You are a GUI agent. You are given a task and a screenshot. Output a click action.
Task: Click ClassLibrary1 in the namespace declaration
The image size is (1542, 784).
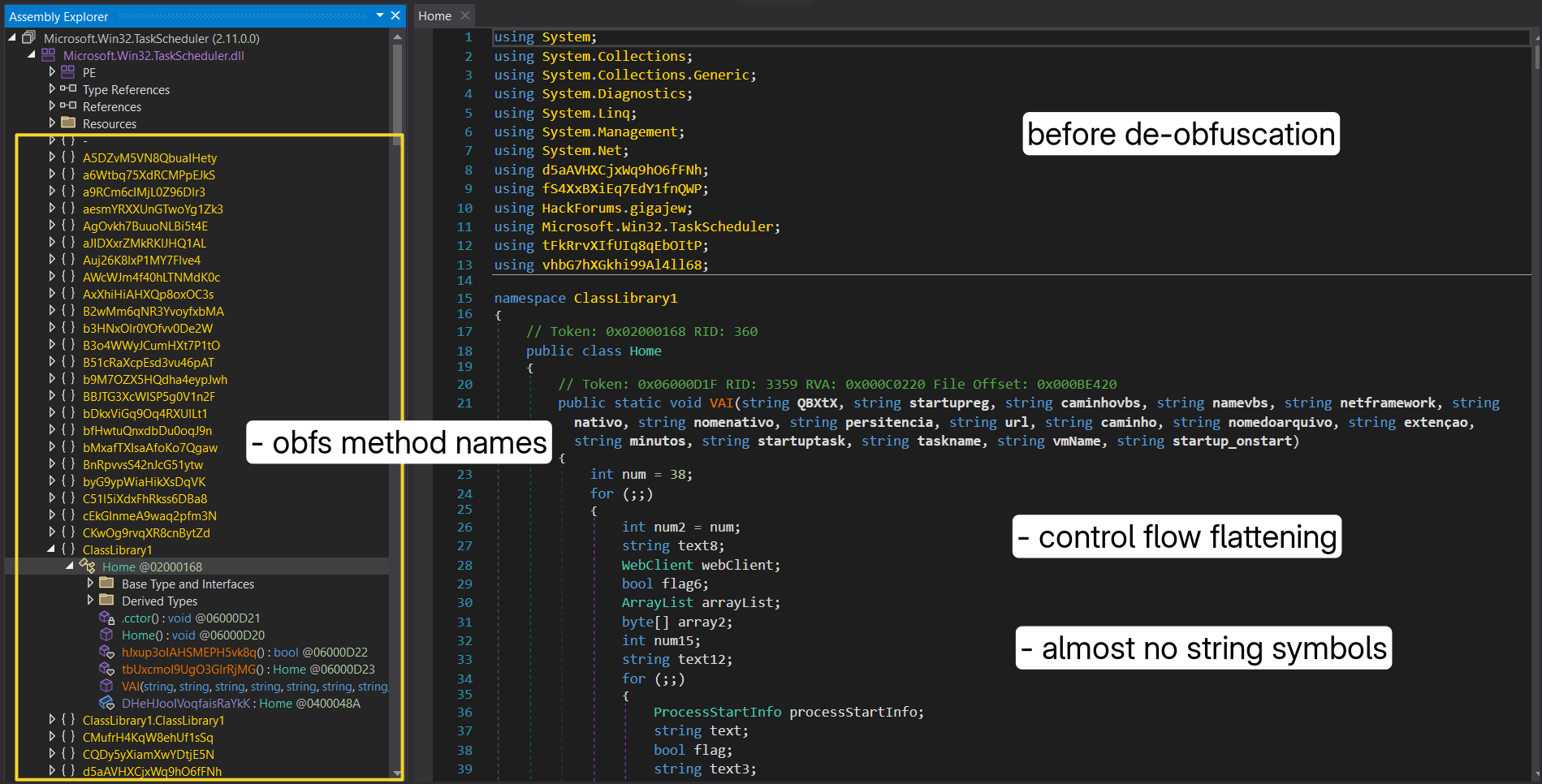[625, 298]
